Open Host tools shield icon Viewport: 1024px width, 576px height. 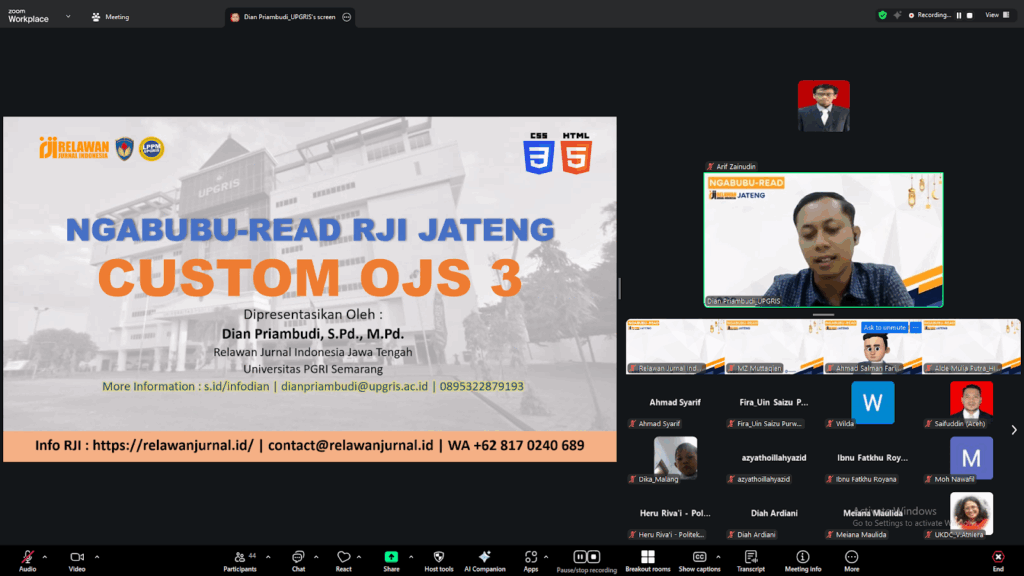[x=438, y=558]
